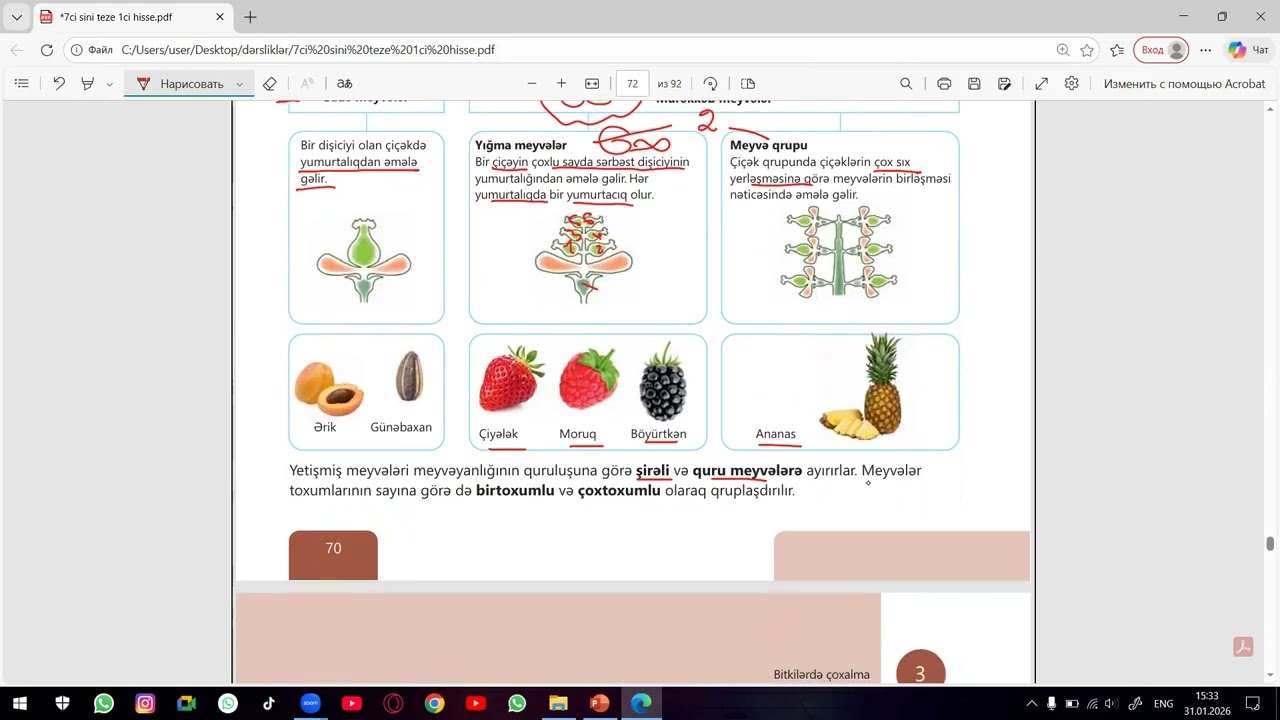Click the word Böyürtkən
Screen dimensions: 1280x720
(x=658, y=434)
